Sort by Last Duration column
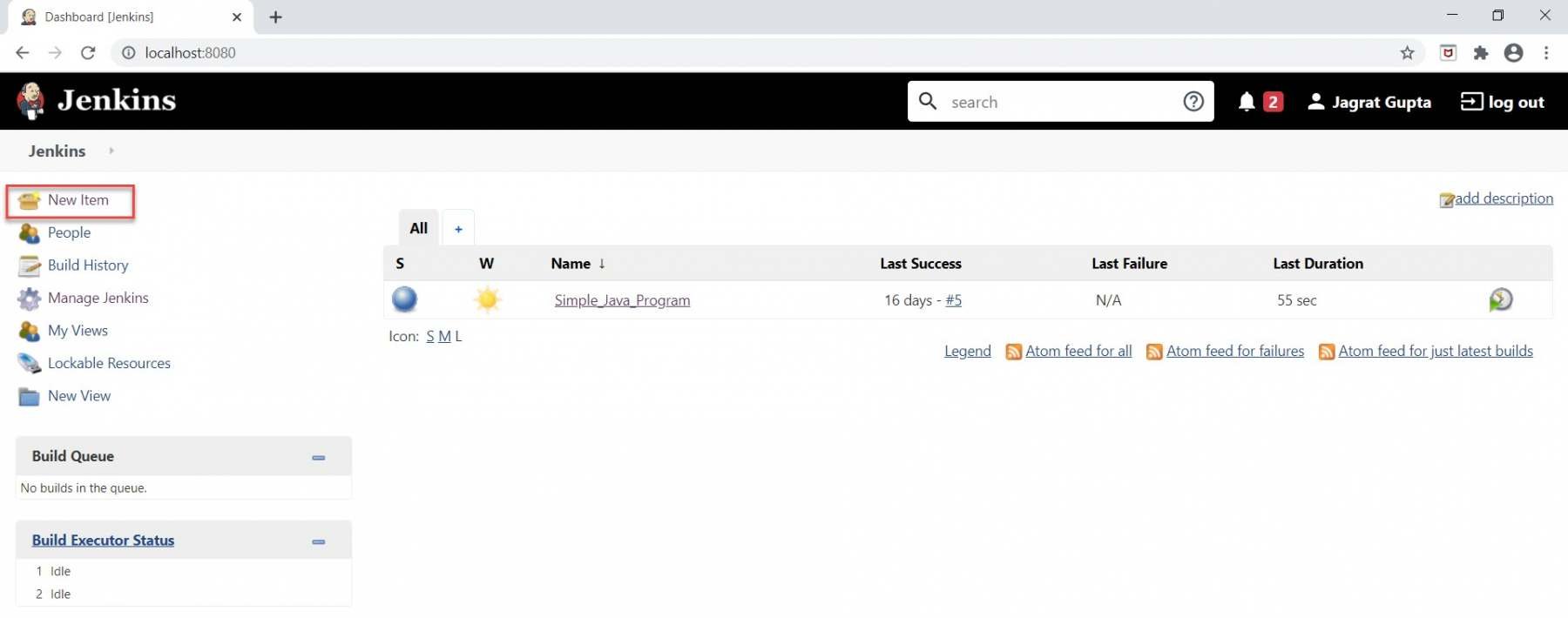The height and width of the screenshot is (618, 1568). point(1318,264)
